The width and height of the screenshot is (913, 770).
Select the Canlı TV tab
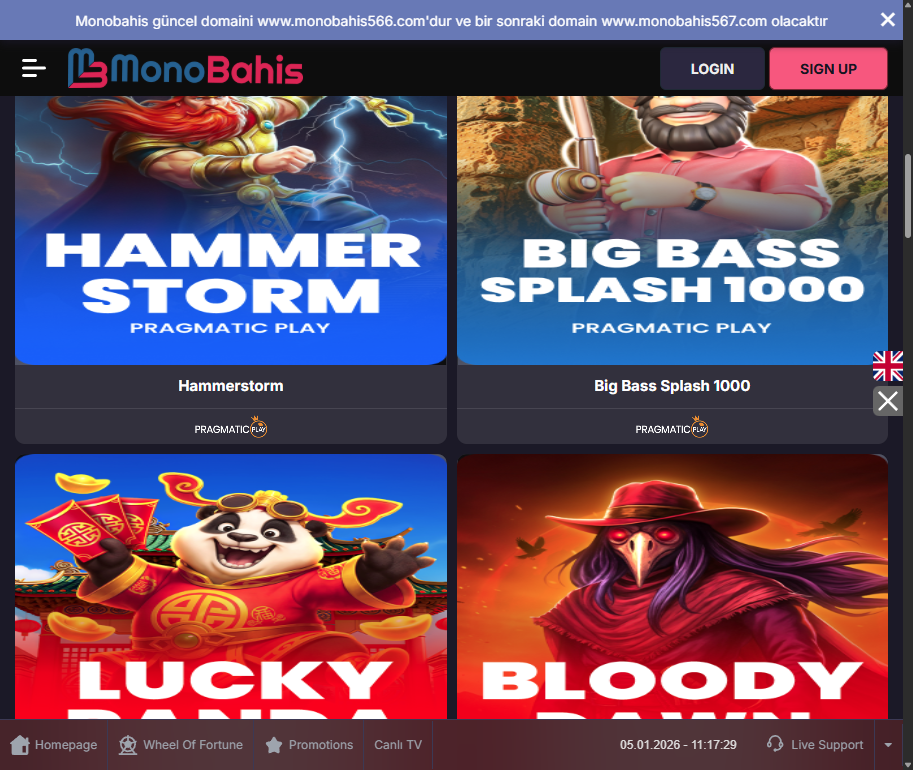tap(398, 745)
